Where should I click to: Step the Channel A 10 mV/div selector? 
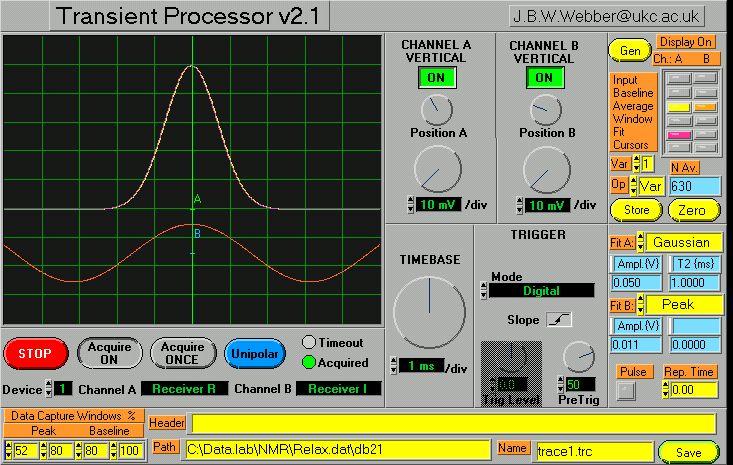coord(411,205)
